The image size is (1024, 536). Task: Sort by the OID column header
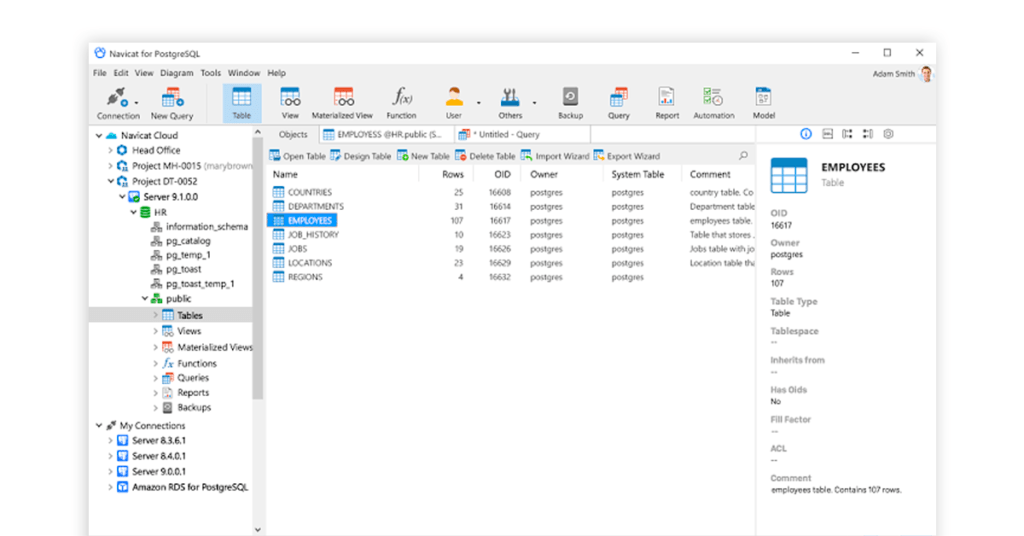502,174
